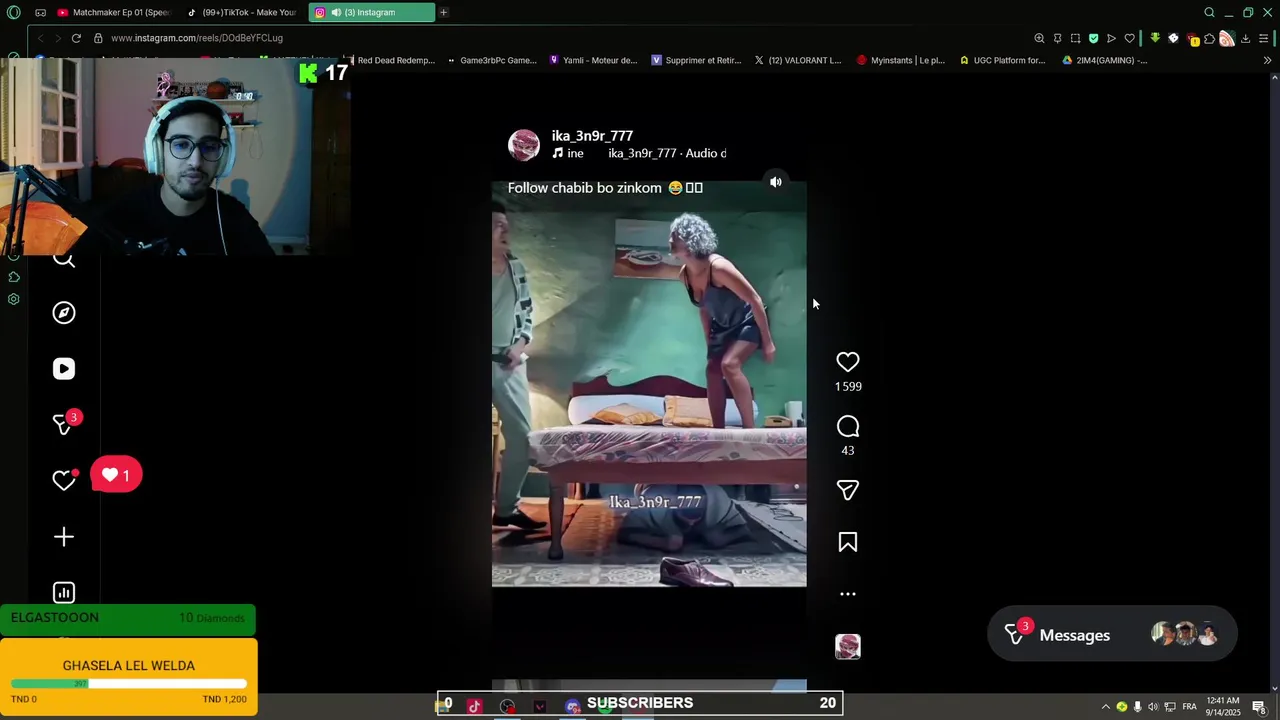
Task: Open the Game3rbPc Game... bookmark
Action: (492, 60)
